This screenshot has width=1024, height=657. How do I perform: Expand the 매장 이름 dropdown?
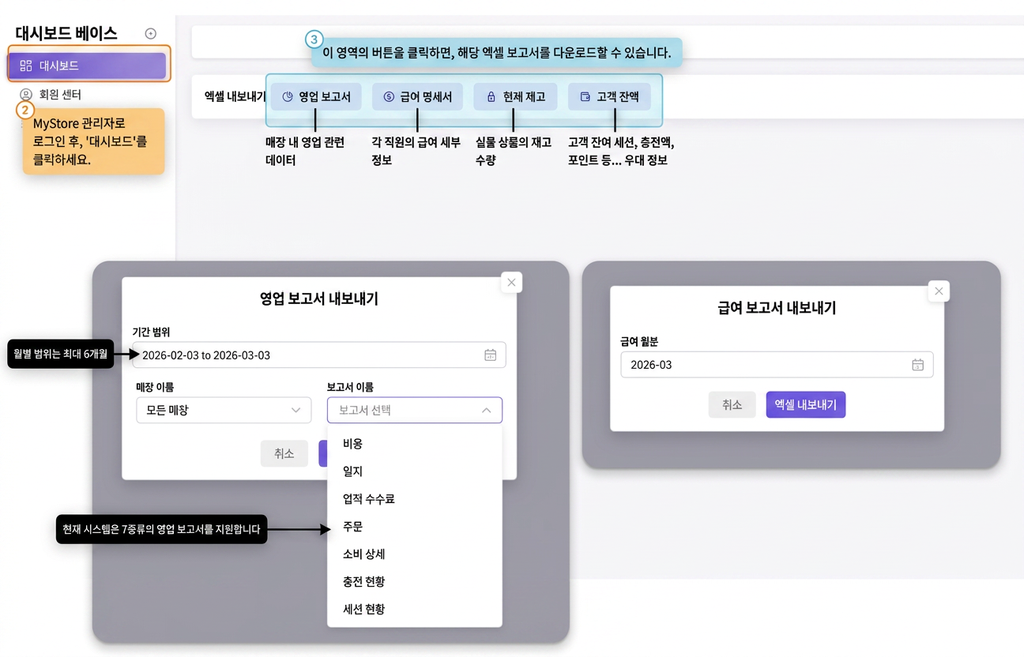pos(224,410)
